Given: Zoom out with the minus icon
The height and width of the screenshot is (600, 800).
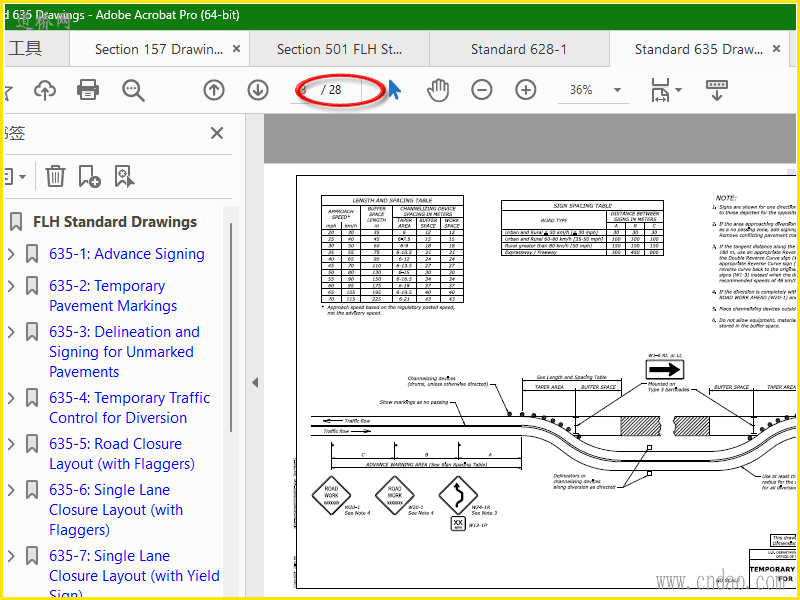Looking at the screenshot, I should point(482,90).
